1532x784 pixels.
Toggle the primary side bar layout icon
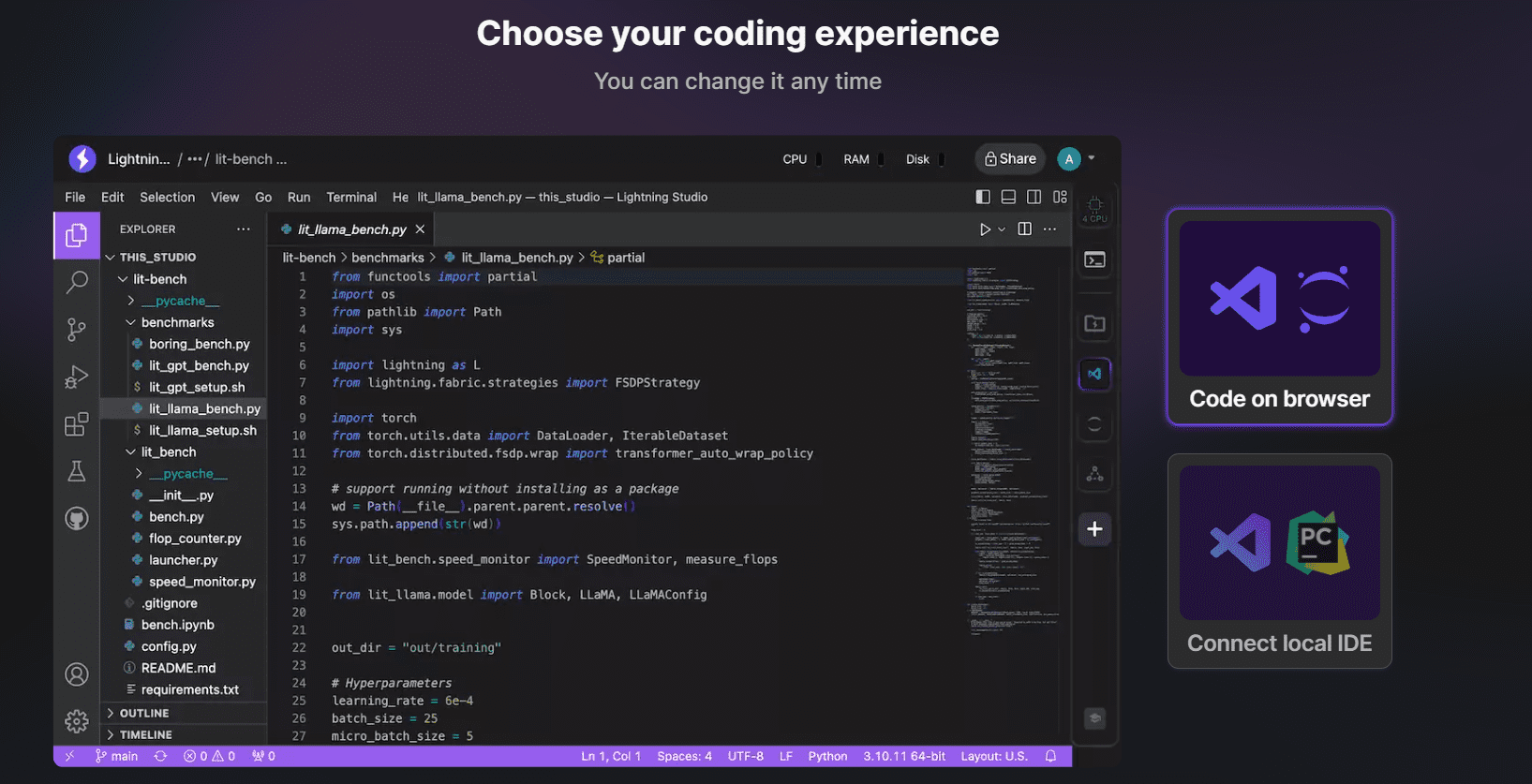pos(983,197)
